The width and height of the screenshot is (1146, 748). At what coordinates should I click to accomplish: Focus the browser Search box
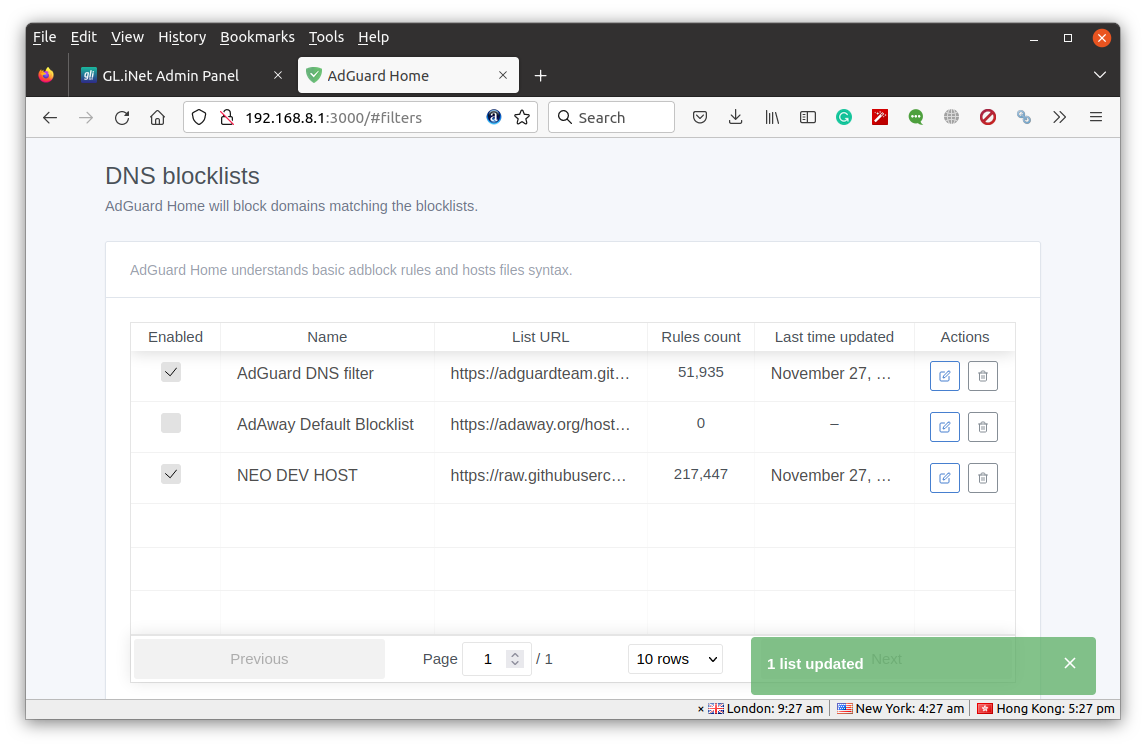coord(611,117)
